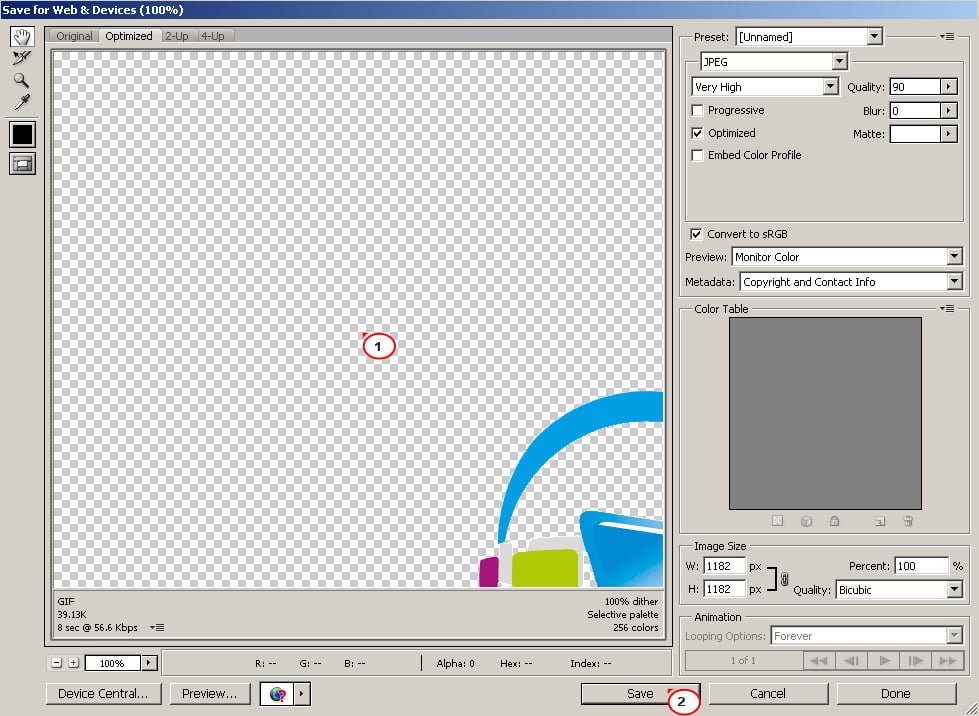The width and height of the screenshot is (979, 716).
Task: Enable the Progressive checkbox
Action: pos(698,111)
